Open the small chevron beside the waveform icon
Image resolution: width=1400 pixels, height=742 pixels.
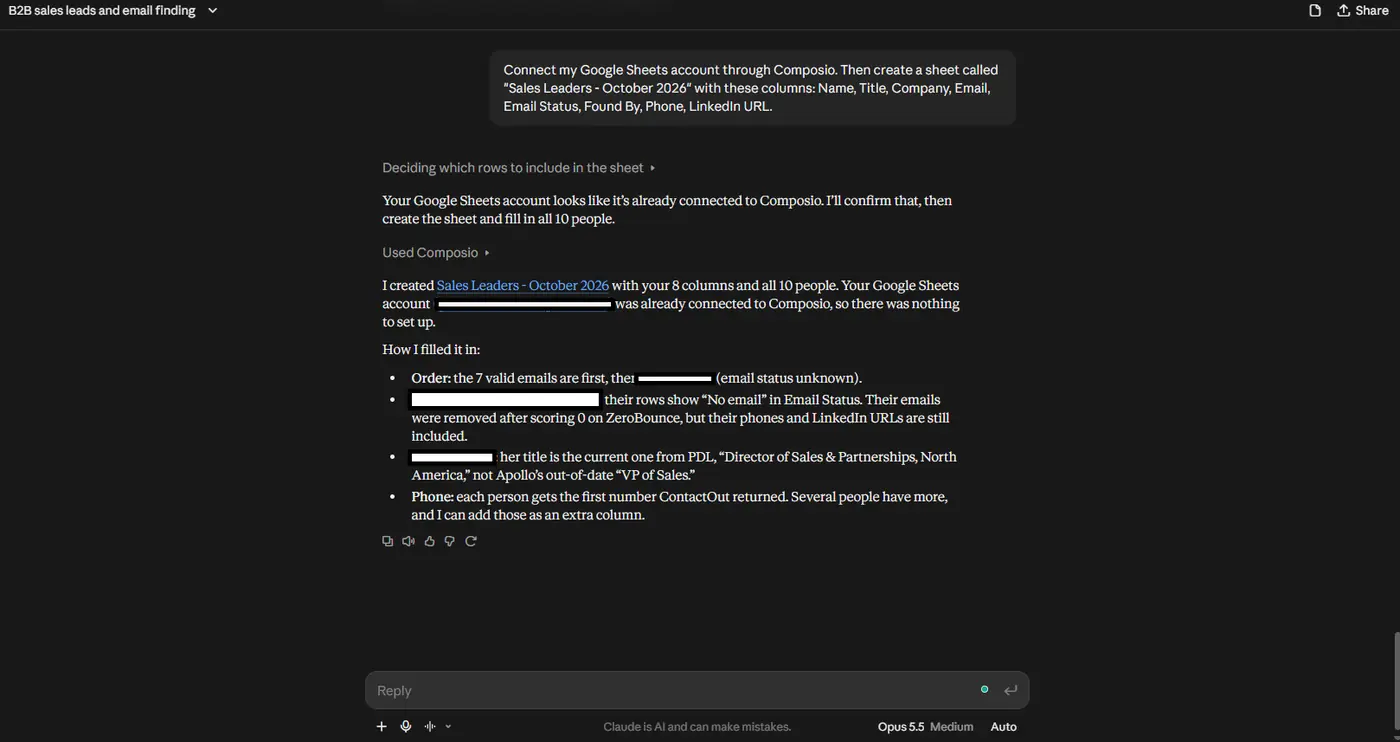[x=448, y=727]
